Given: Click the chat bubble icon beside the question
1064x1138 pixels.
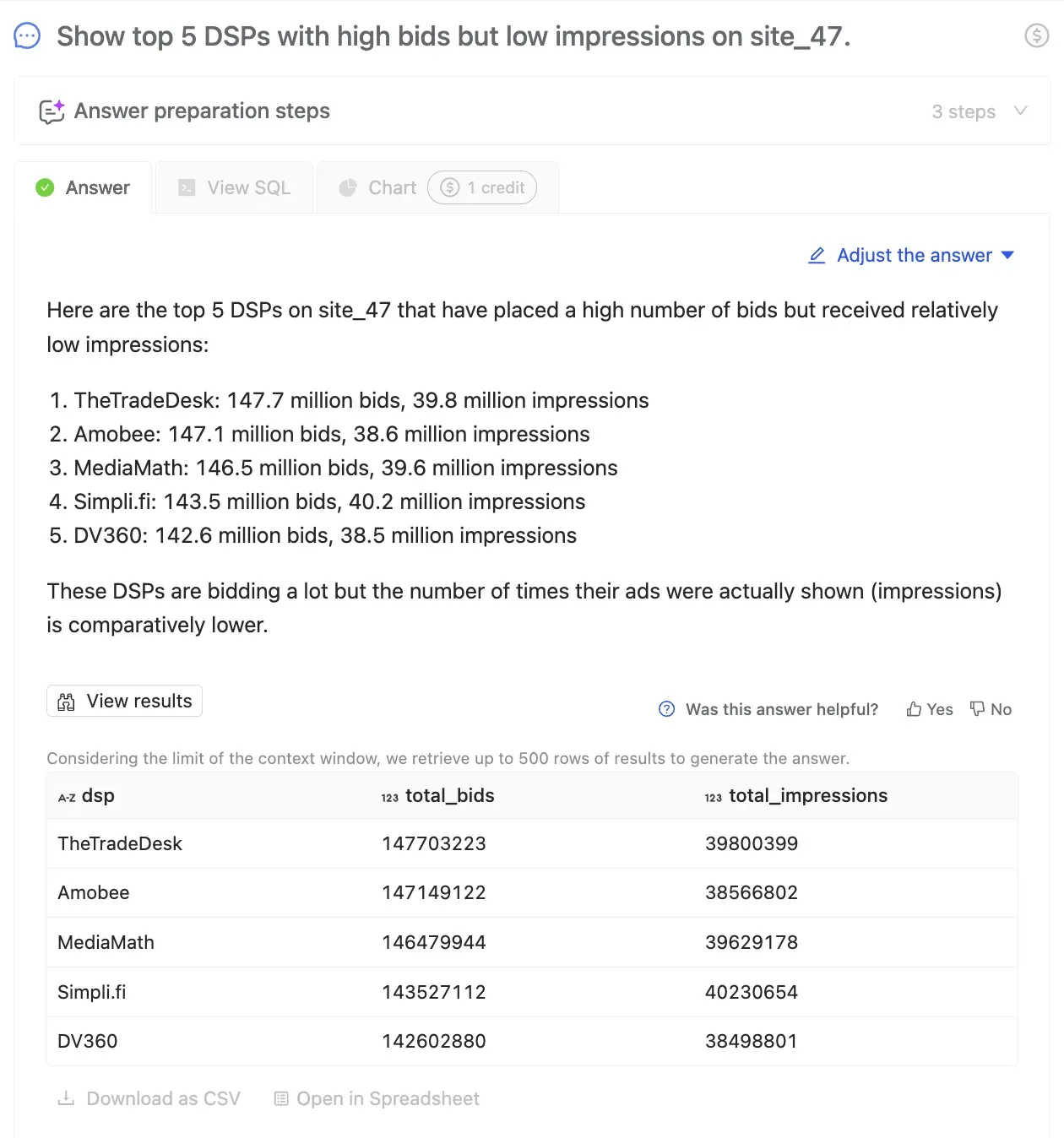Looking at the screenshot, I should 27,36.
